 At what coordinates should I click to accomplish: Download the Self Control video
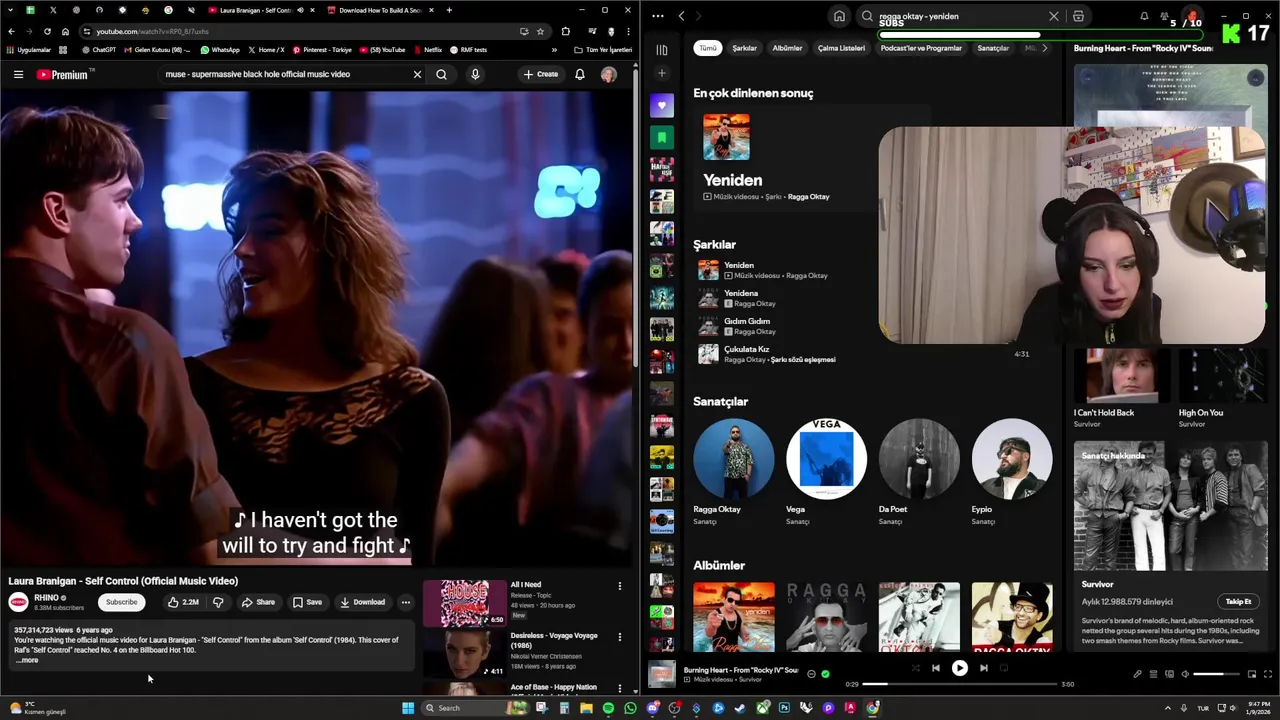[362, 602]
